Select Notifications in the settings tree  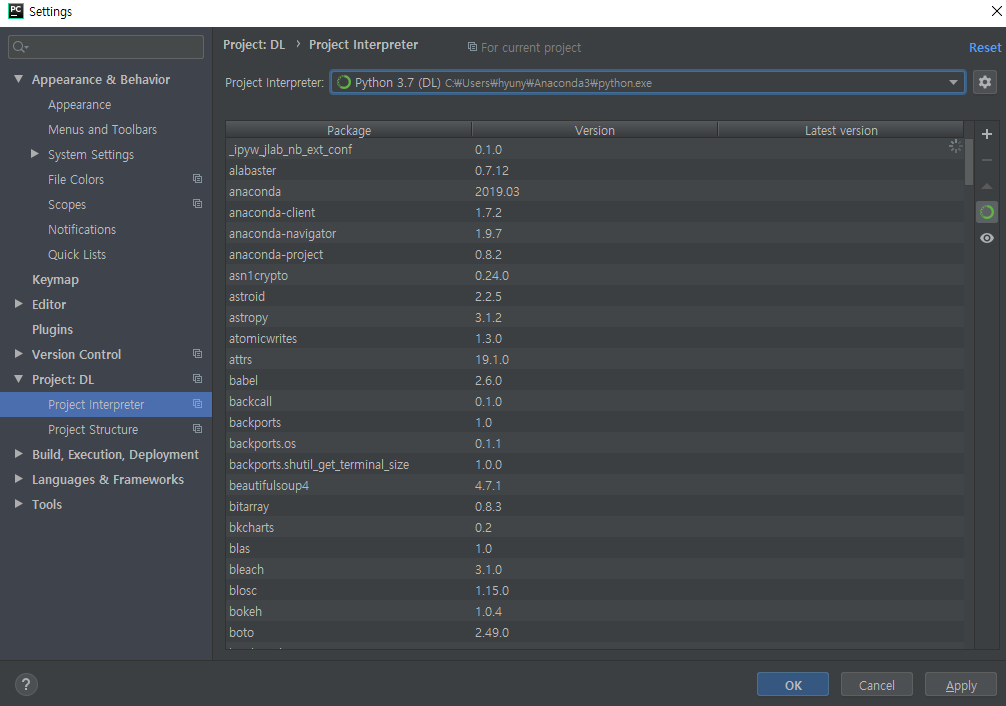[82, 230]
